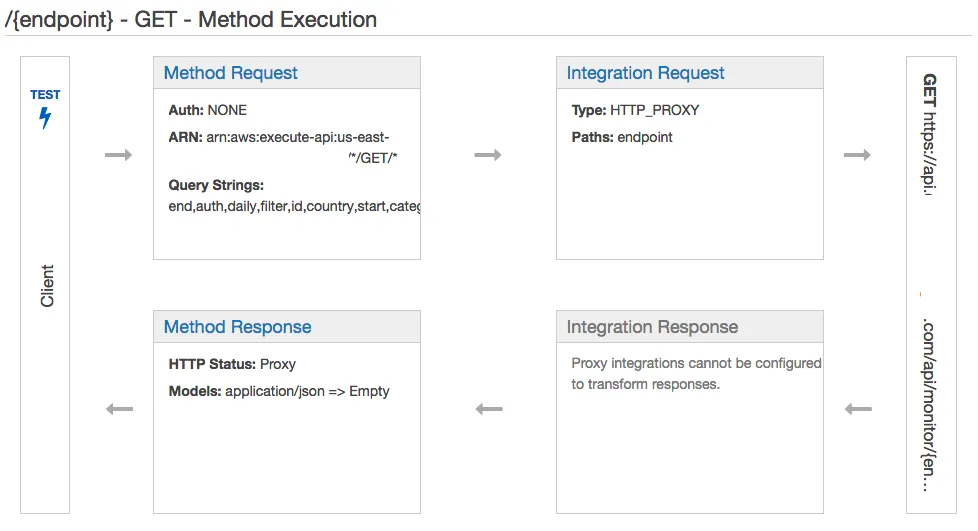Click the Paths: endpoint text
Screen dimensions: 978x531
click(x=622, y=137)
